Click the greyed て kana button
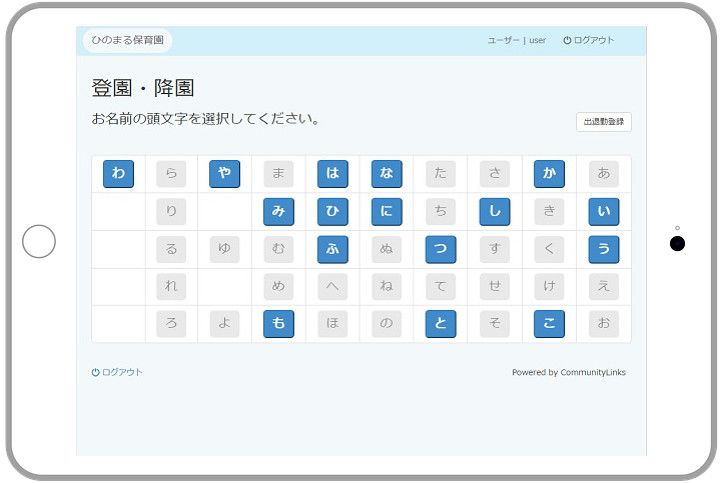 441,286
